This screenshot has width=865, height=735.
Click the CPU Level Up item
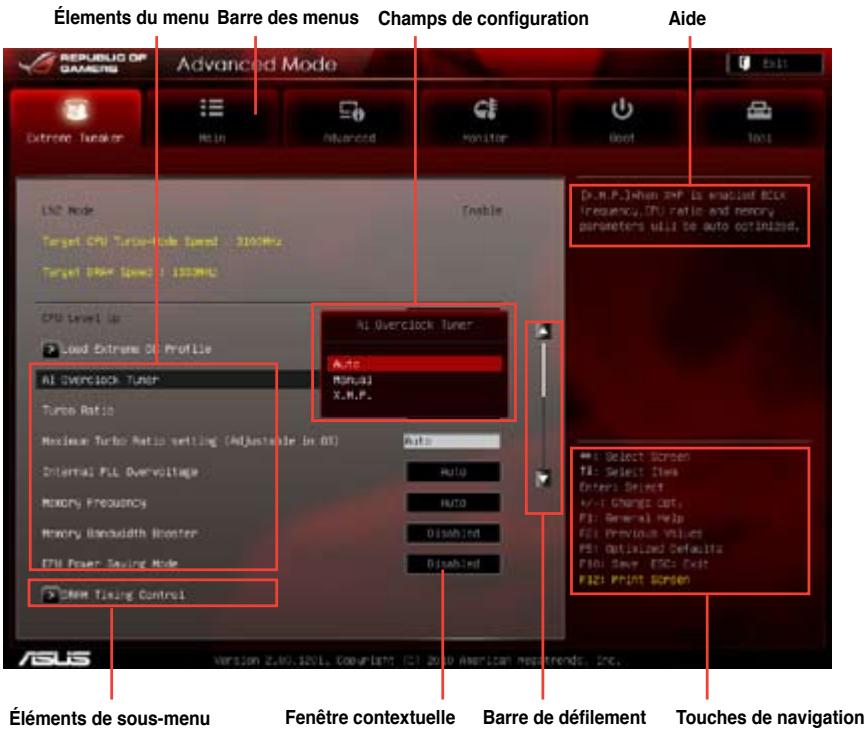(x=81, y=318)
